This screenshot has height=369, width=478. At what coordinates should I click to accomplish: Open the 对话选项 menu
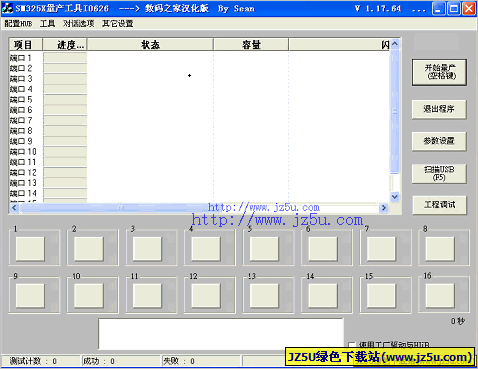[x=79, y=24]
